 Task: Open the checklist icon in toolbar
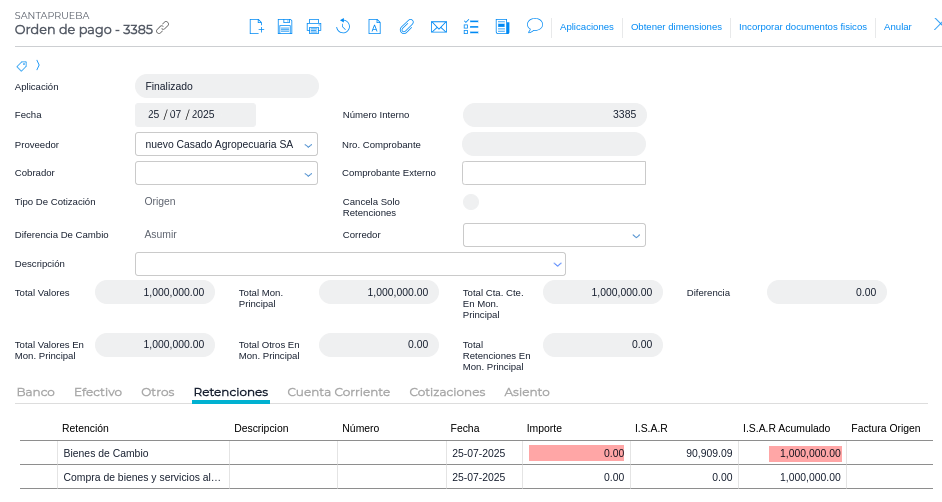click(471, 27)
